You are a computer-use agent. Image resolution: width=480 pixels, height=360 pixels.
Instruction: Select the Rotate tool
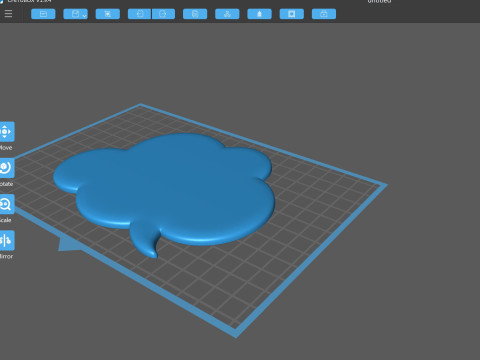click(x=7, y=168)
